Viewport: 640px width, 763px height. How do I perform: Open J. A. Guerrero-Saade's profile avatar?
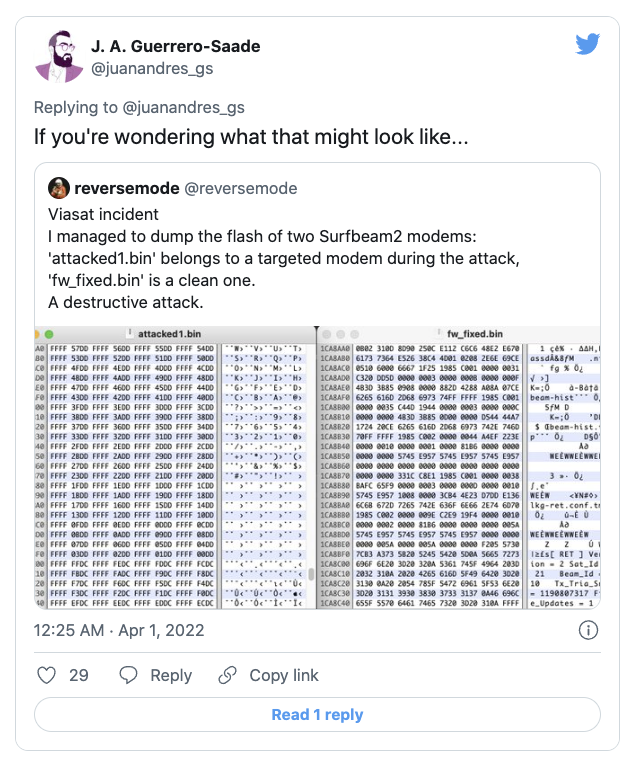tap(59, 57)
